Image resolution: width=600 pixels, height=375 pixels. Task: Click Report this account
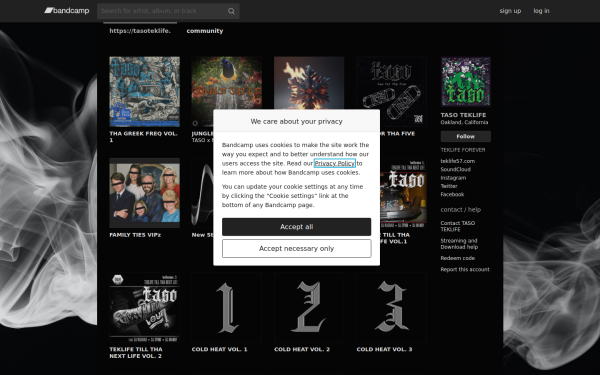(465, 269)
